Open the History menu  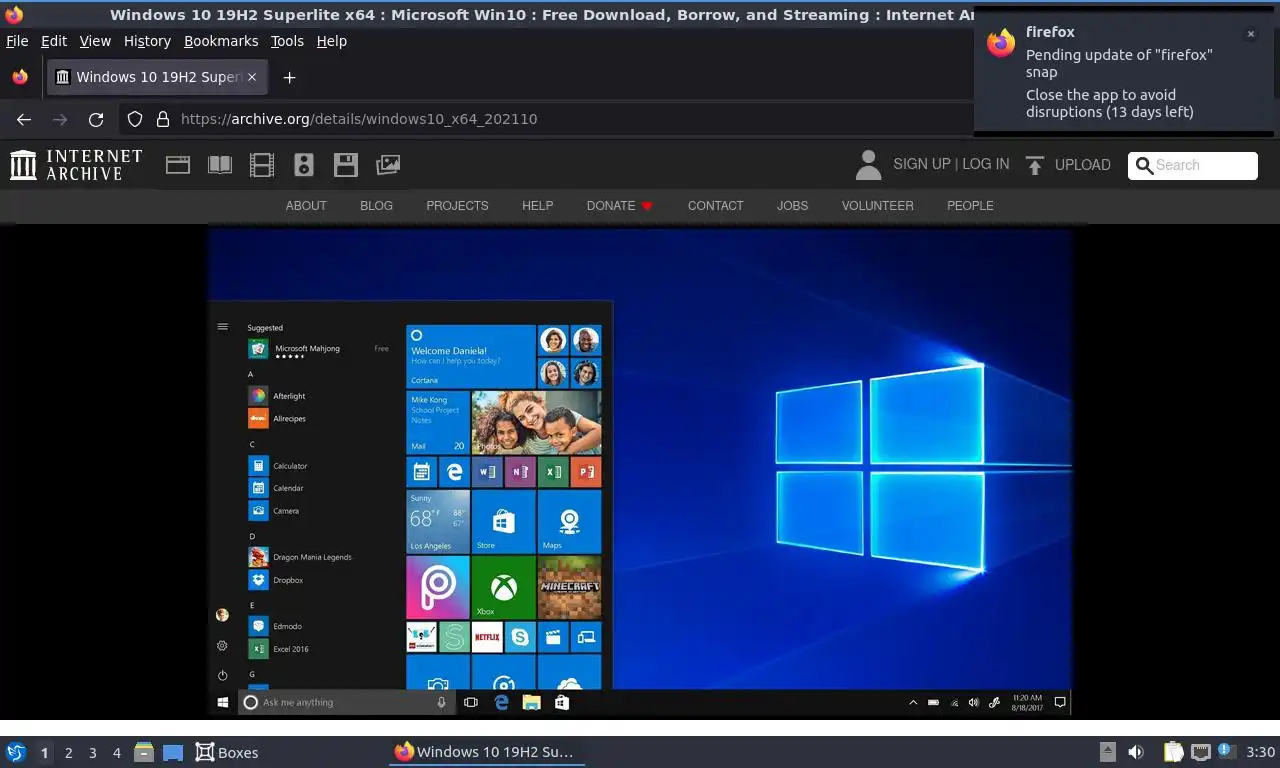[x=147, y=41]
